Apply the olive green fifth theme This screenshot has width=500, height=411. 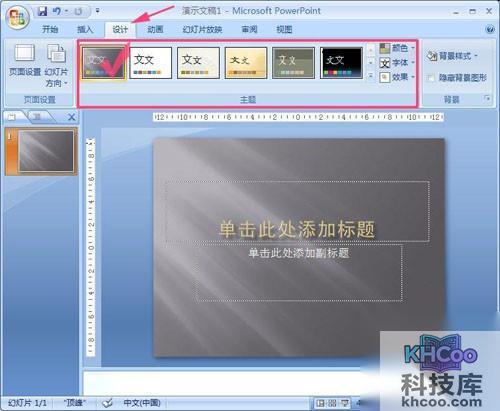click(x=293, y=63)
